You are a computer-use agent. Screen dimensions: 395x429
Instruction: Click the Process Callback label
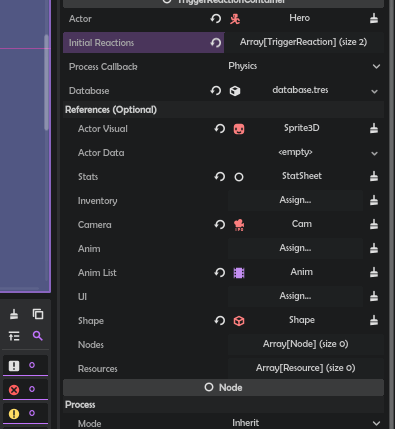[x=103, y=67]
